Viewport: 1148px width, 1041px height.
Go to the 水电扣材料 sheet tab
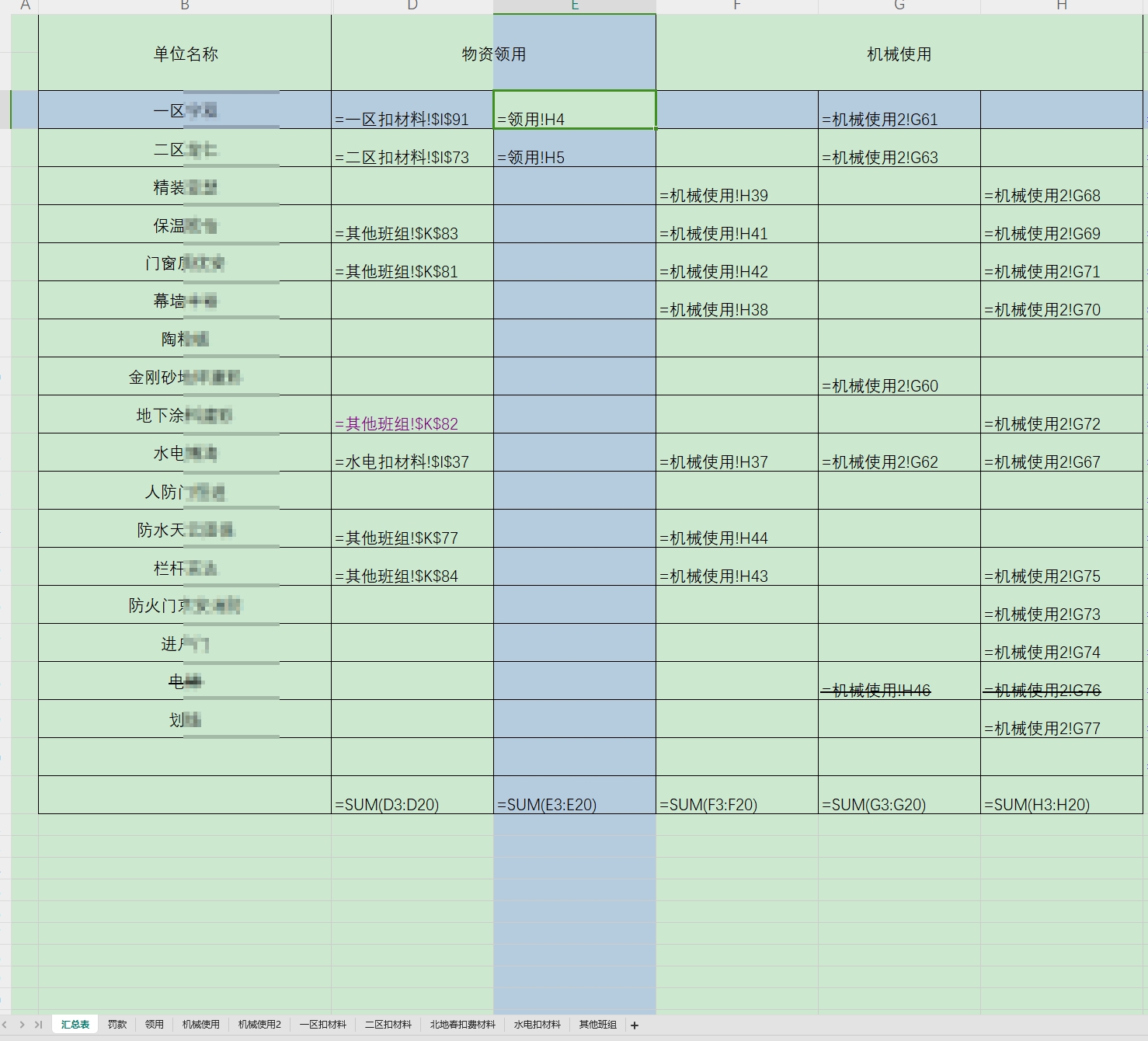point(537,1025)
